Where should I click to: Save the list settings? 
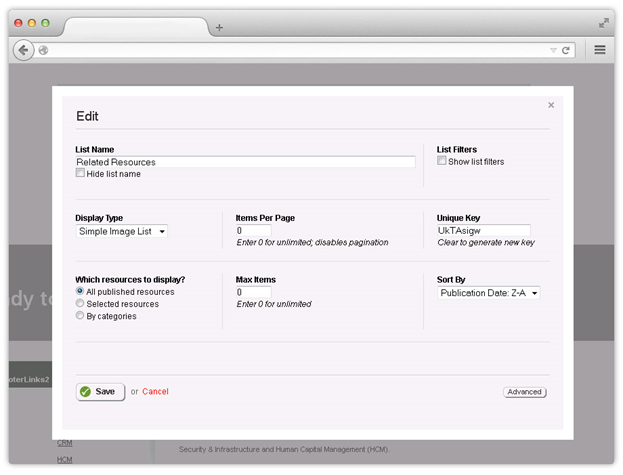point(101,392)
